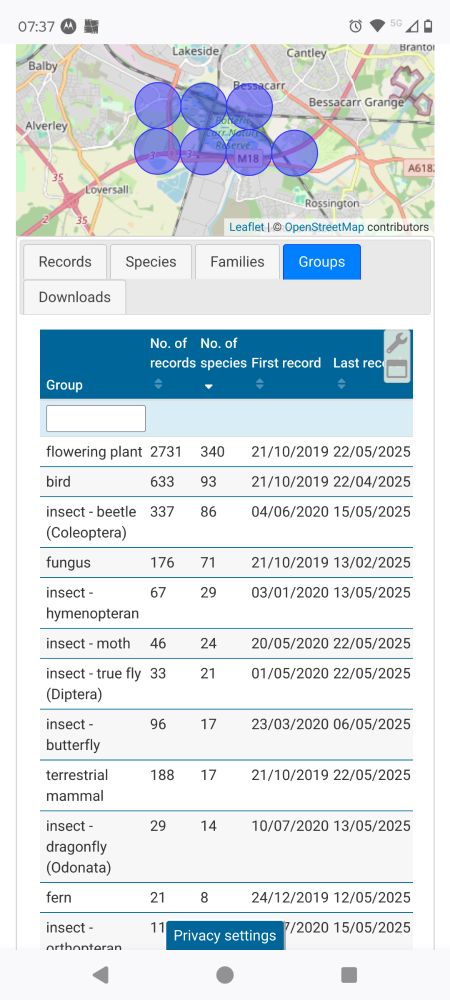450x1000 pixels.
Task: Click bird records count 633
Action: [162, 482]
